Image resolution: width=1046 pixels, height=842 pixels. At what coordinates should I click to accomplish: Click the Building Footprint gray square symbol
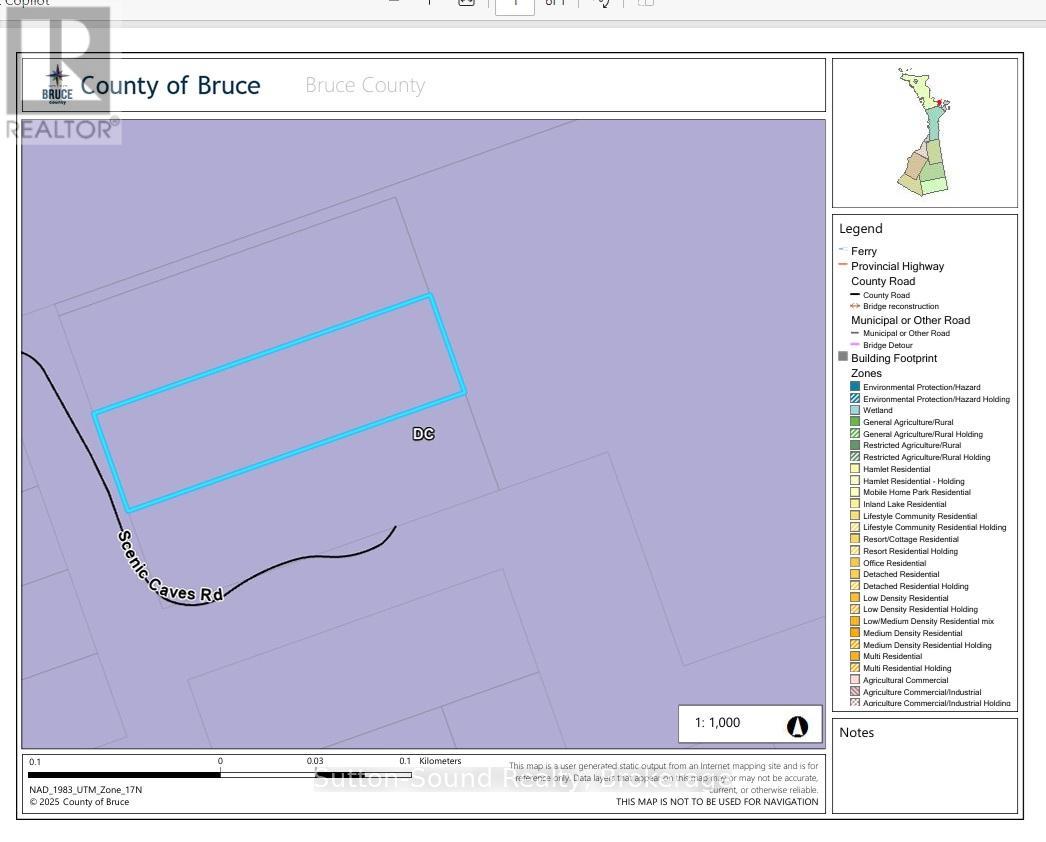[x=843, y=357]
